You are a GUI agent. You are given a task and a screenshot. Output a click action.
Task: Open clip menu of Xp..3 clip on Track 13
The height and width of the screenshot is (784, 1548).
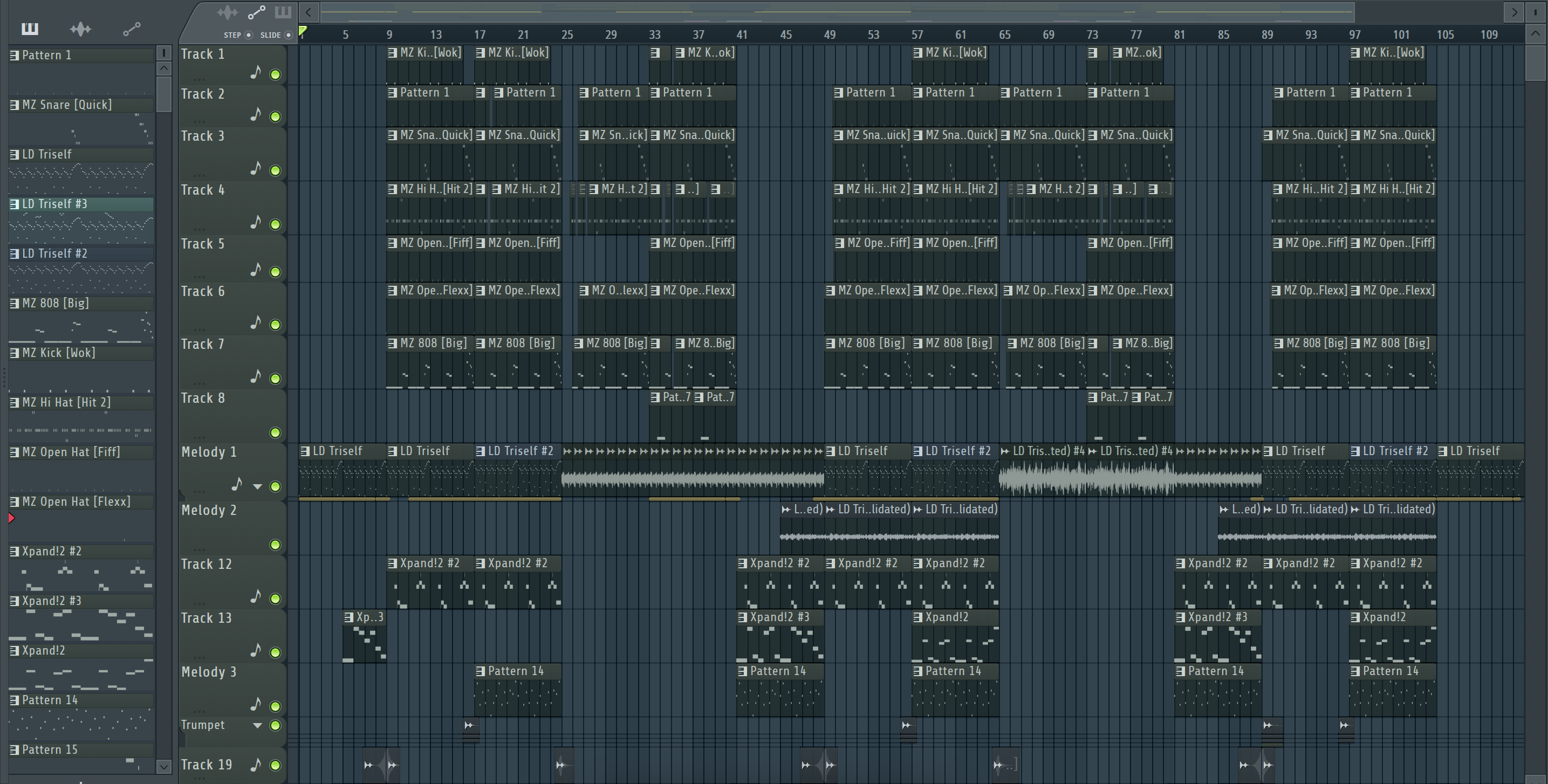[x=348, y=617]
